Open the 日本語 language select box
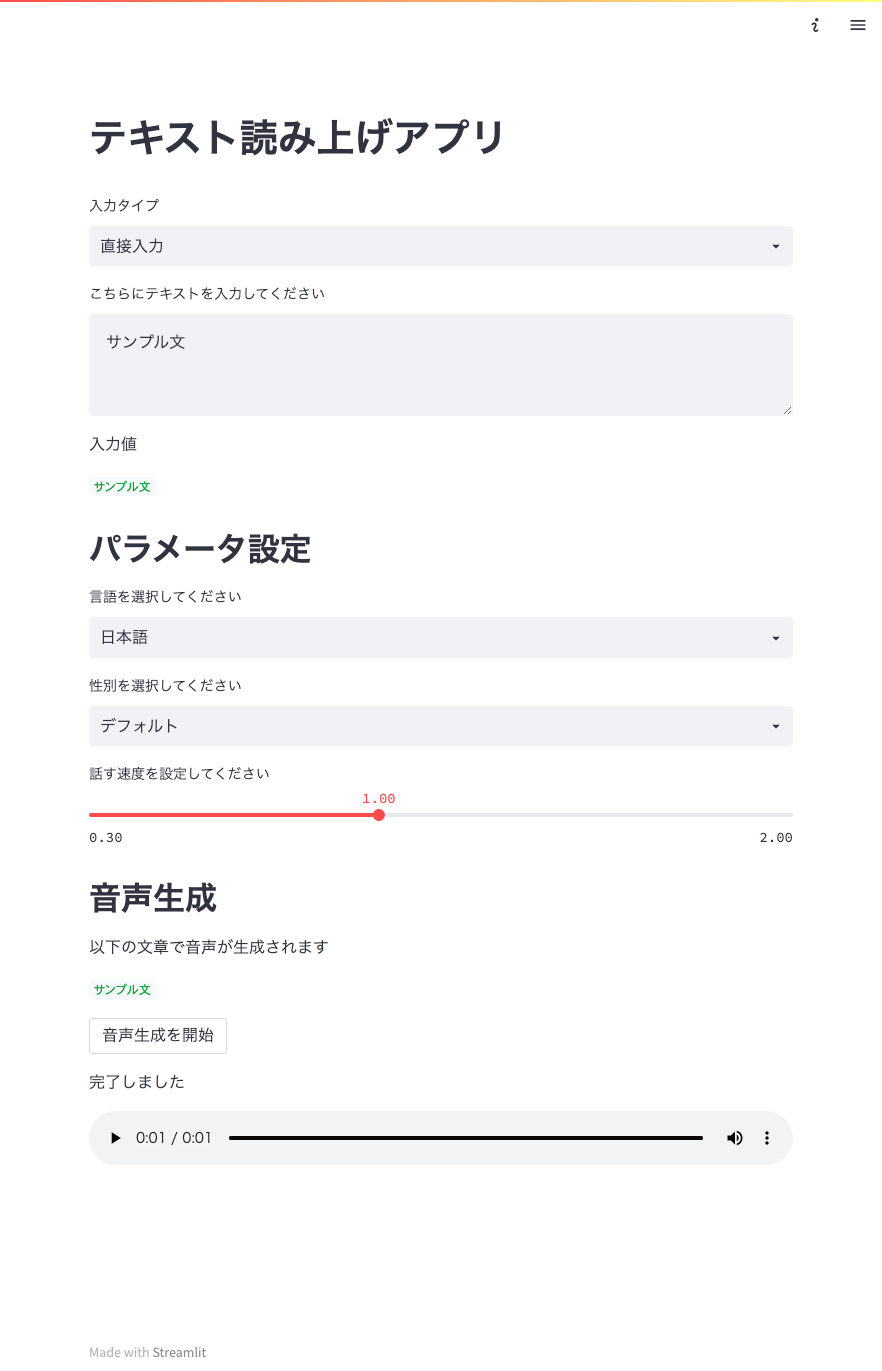The height and width of the screenshot is (1371, 882). tap(441, 637)
